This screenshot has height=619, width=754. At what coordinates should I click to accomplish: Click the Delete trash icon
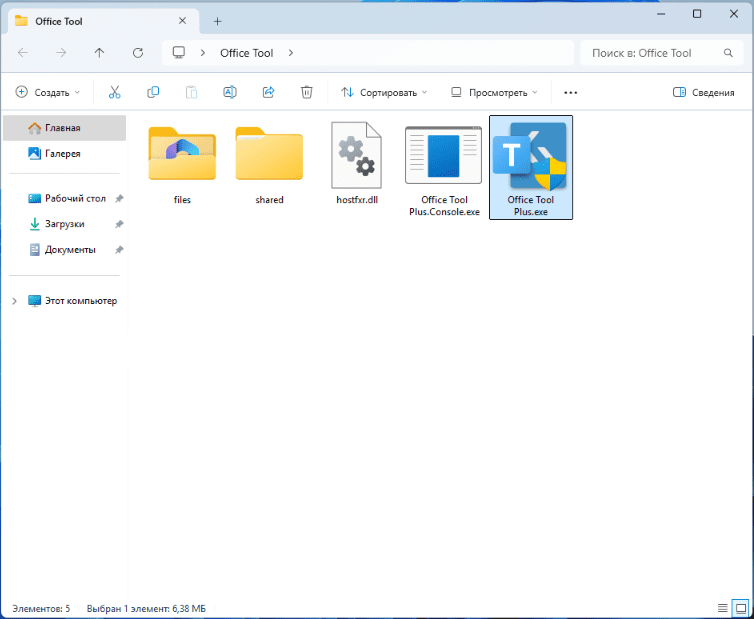click(307, 92)
